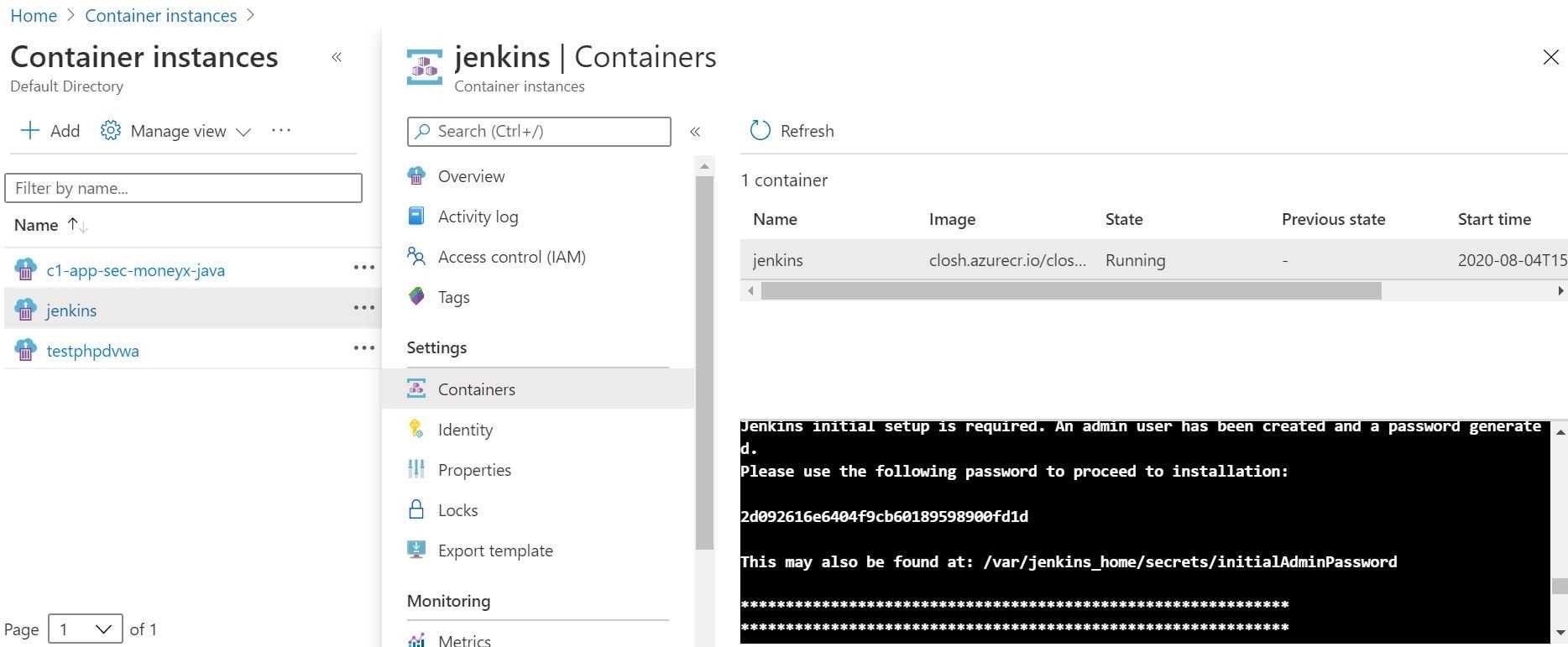Go to Container instances breadcrumb
This screenshot has width=1568, height=647.
pos(161,15)
